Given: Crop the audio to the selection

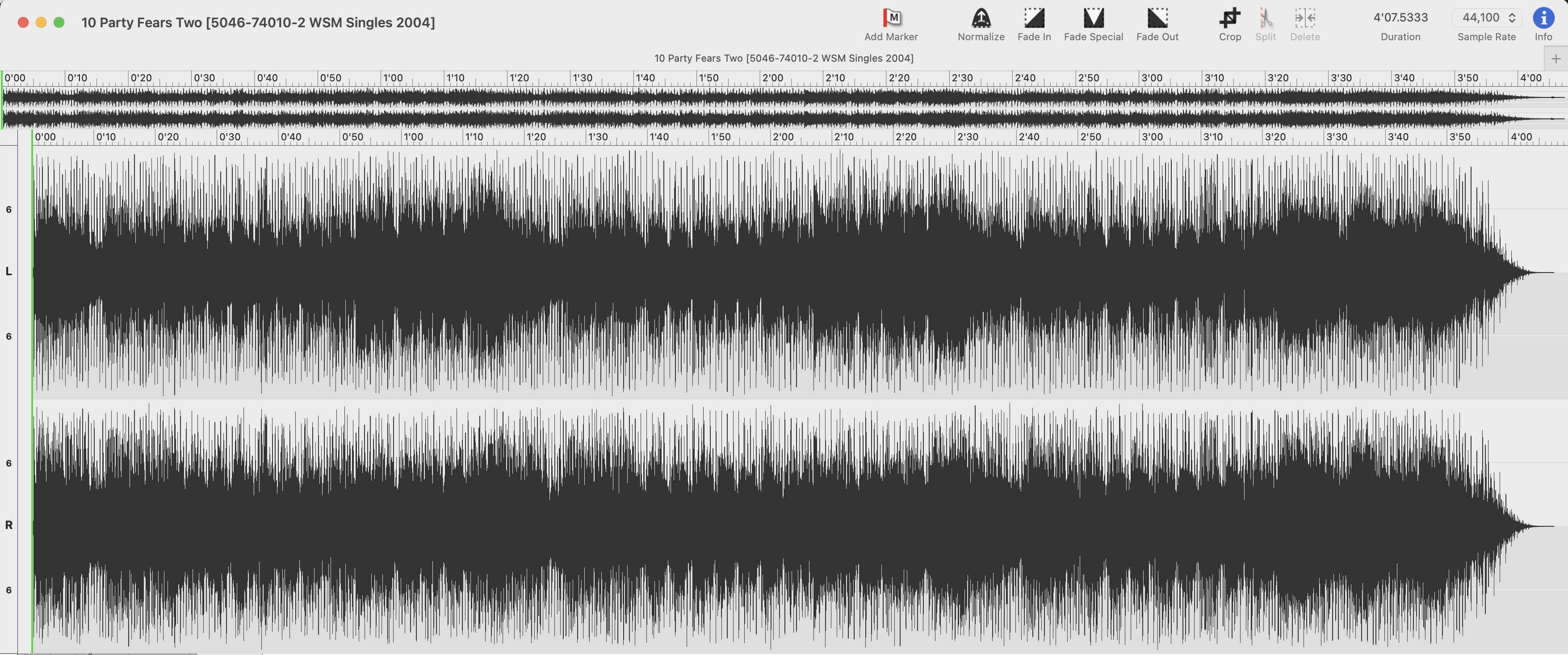Looking at the screenshot, I should 1230,18.
